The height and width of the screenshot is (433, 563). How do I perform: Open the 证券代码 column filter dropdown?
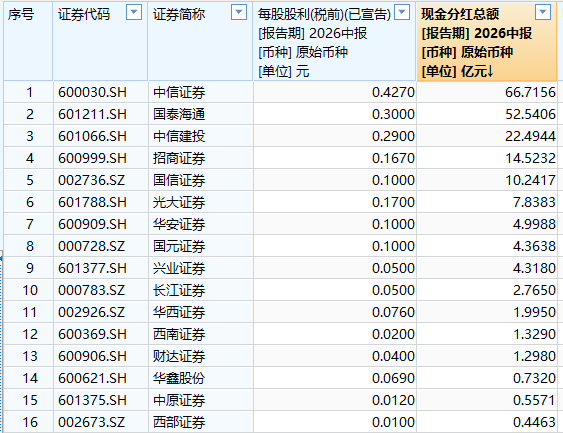pyautogui.click(x=134, y=12)
